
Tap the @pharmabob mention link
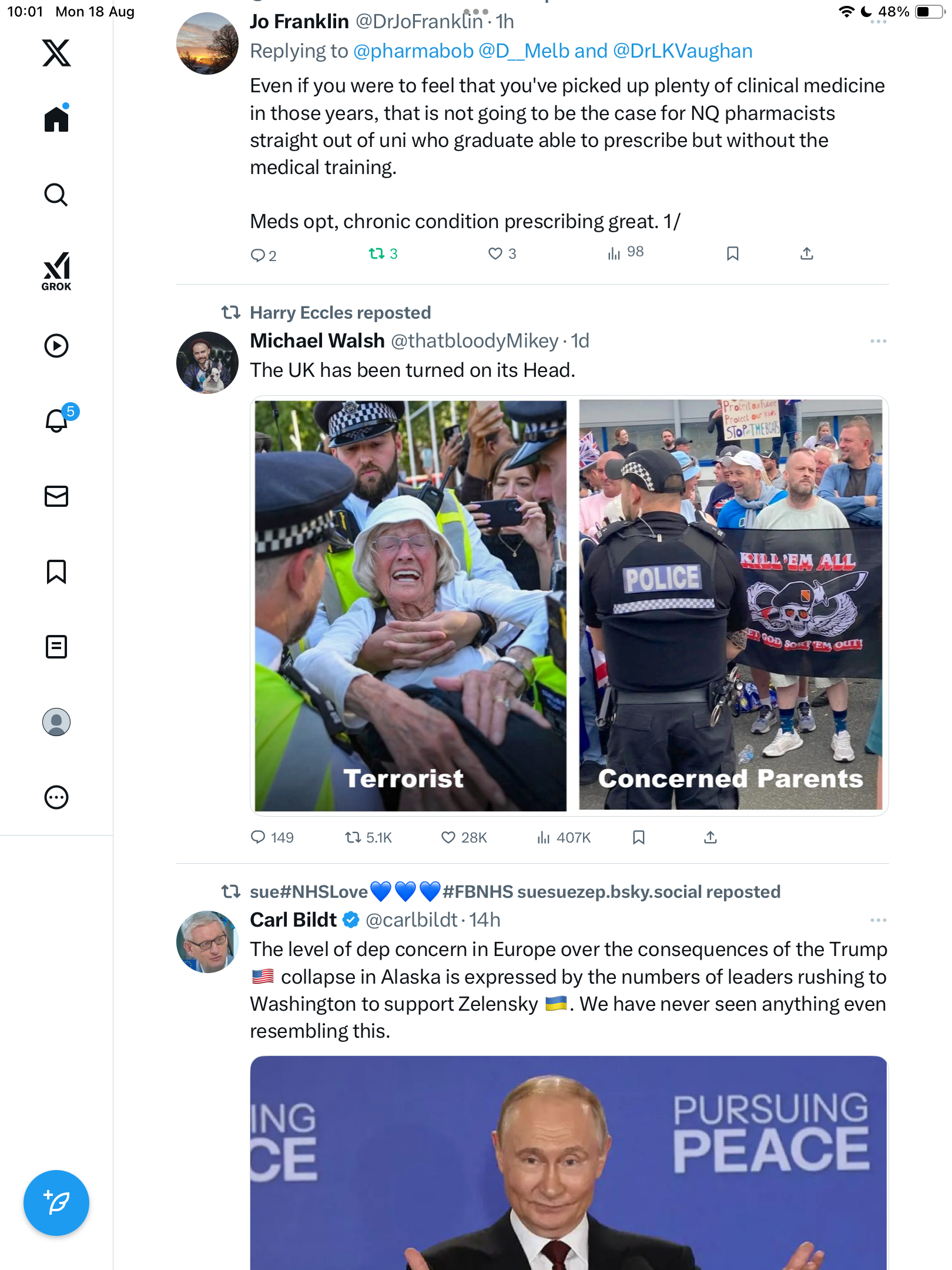[413, 51]
